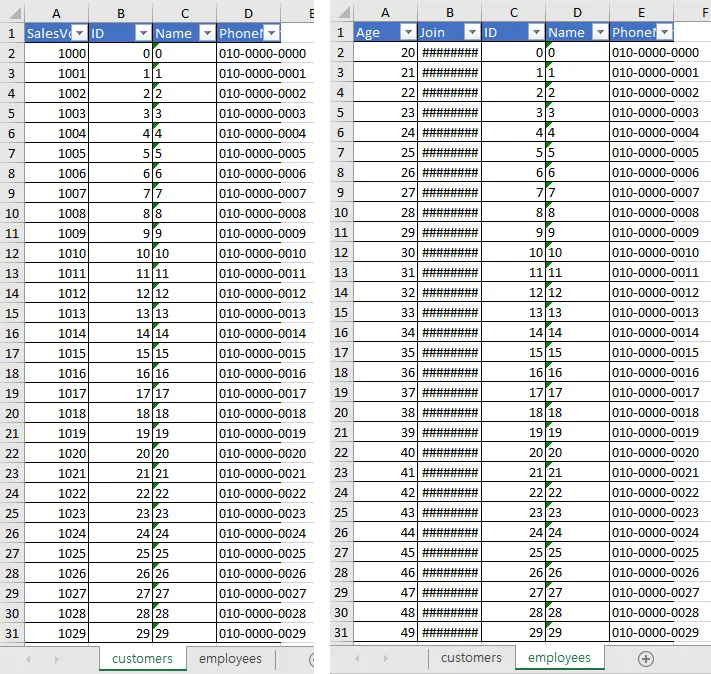The width and height of the screenshot is (711, 674).
Task: Expand the Join column filter arrow
Action: pyautogui.click(x=470, y=33)
